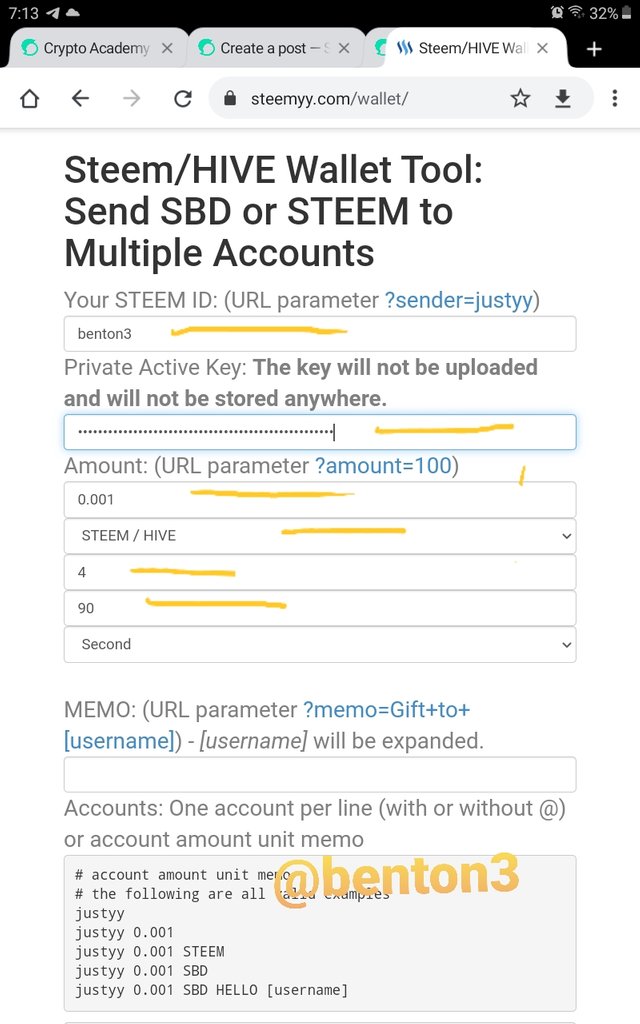Click the forward arrow icon

(x=131, y=99)
